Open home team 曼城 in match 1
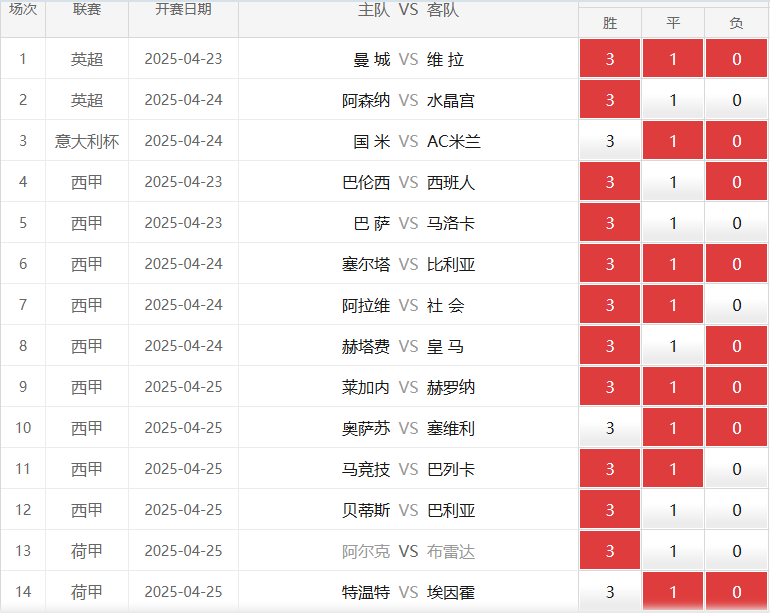The height and width of the screenshot is (613, 770). (x=372, y=59)
